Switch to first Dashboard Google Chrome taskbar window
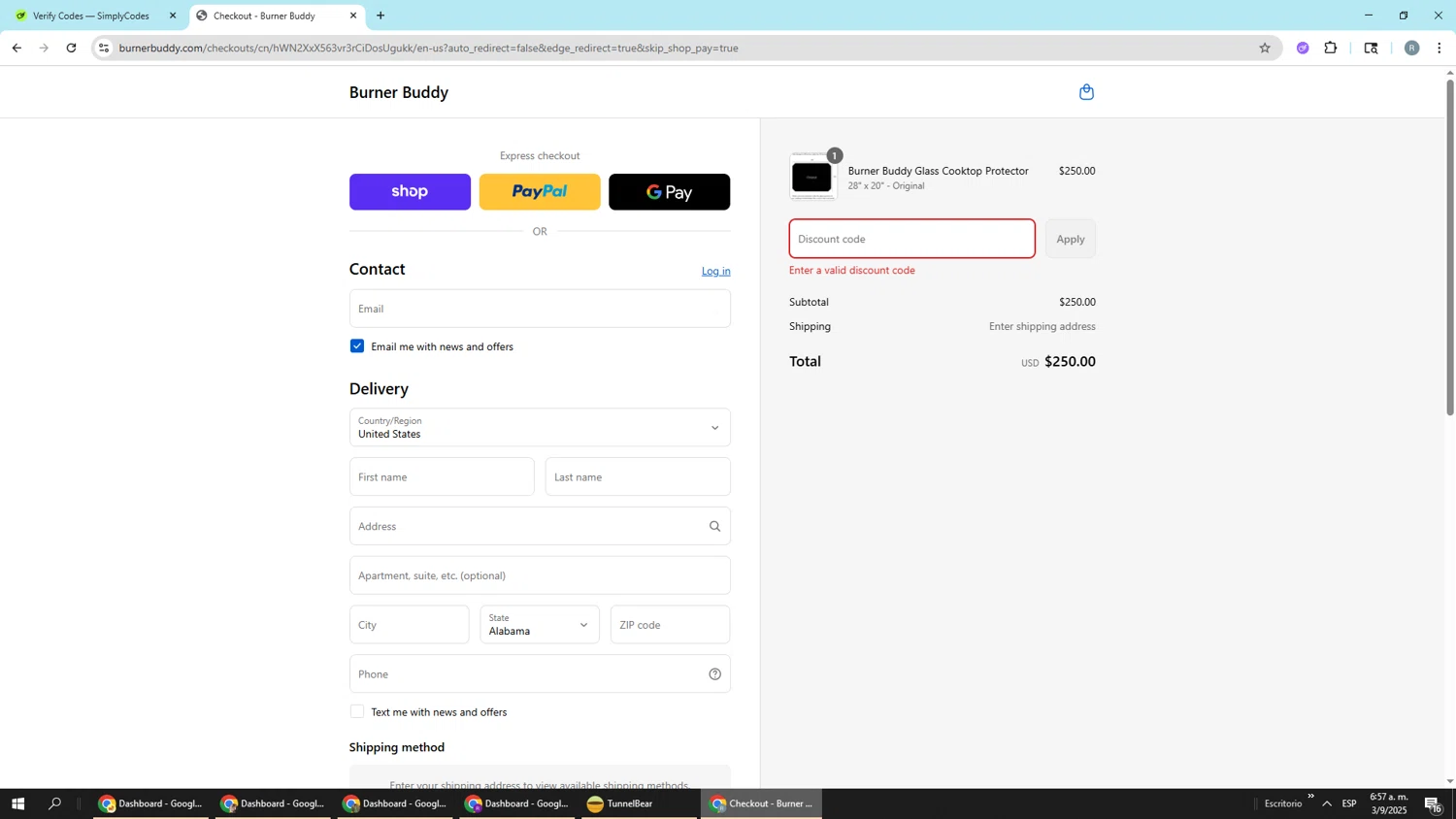This screenshot has width=1456, height=819. coord(150,803)
